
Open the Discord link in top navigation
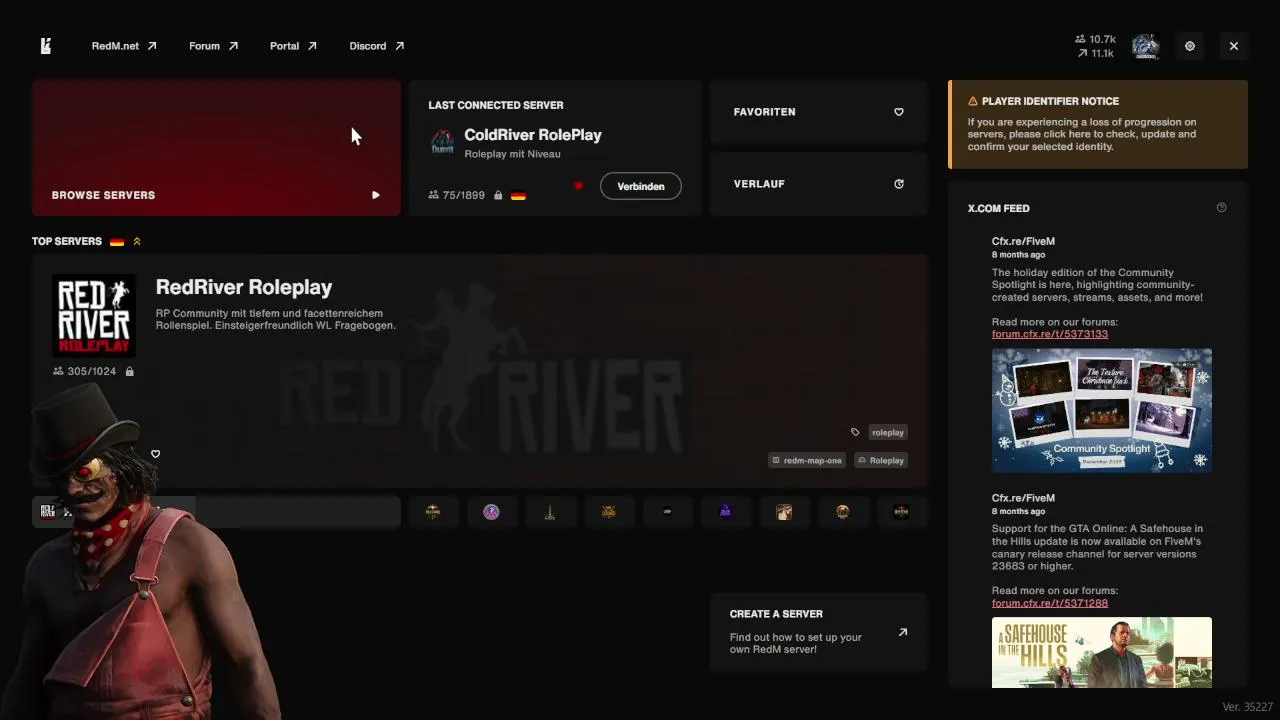376,46
